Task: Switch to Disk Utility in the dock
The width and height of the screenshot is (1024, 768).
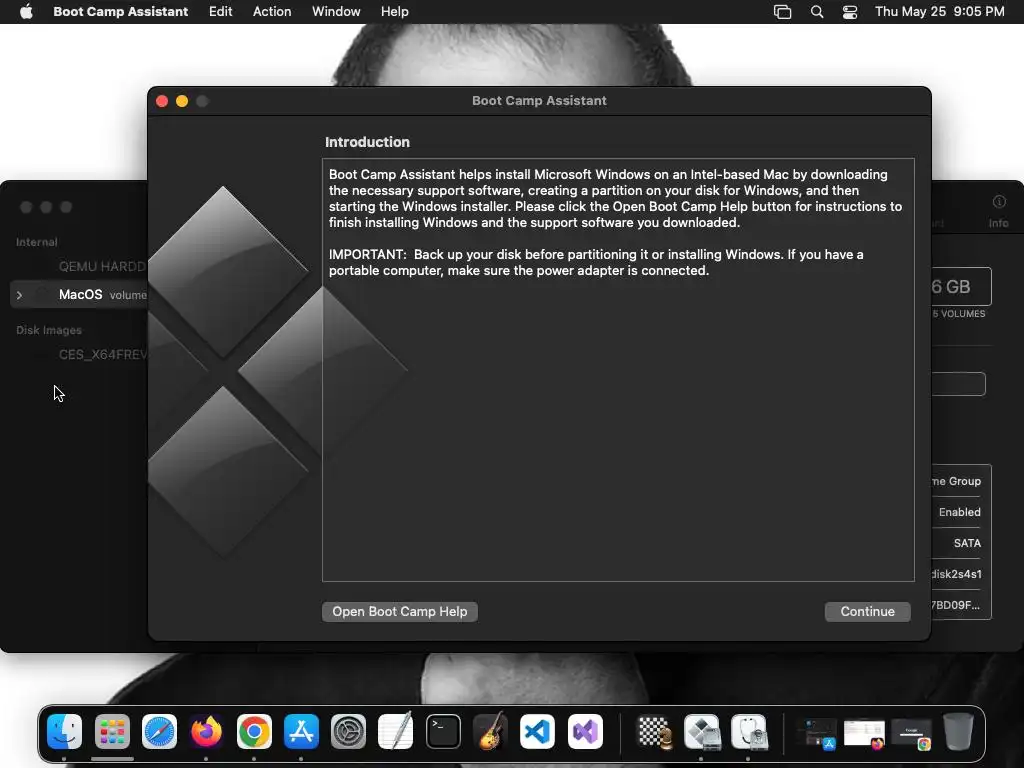Action: (x=749, y=731)
